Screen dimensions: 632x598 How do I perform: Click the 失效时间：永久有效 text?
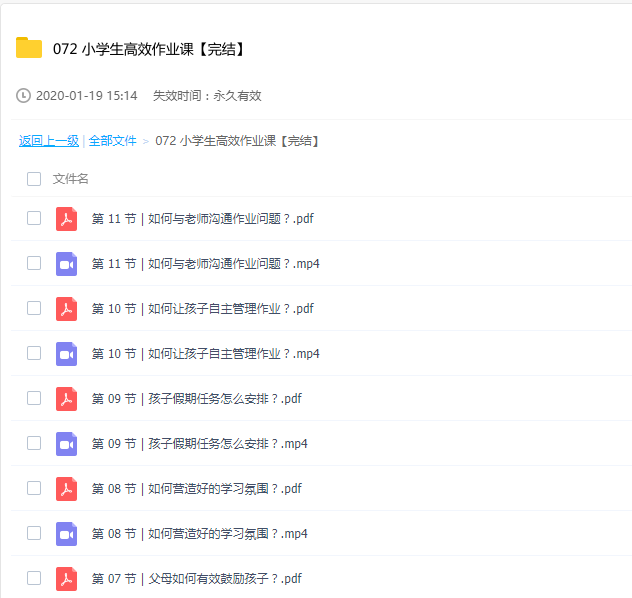click(x=207, y=96)
